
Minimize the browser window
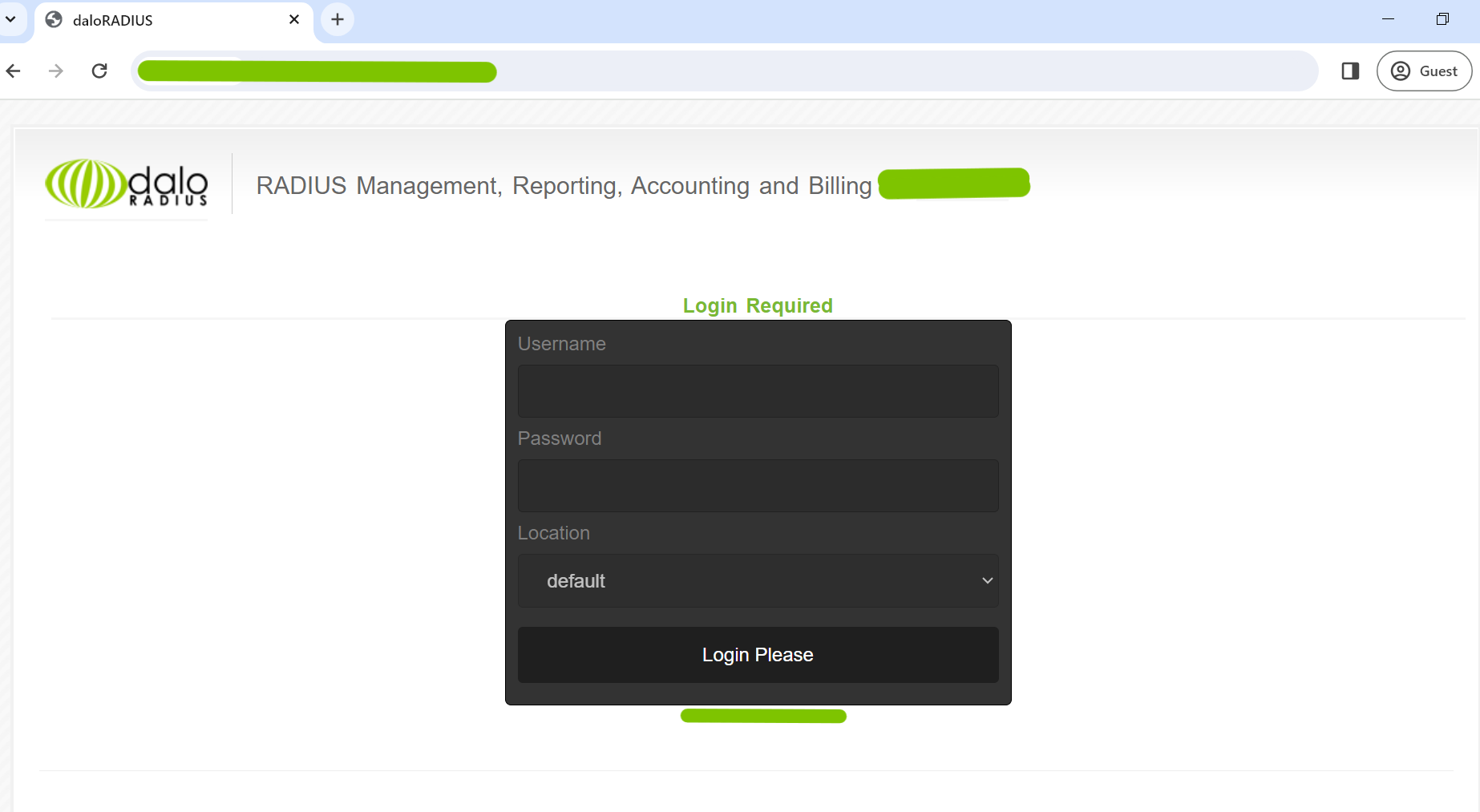(x=1388, y=19)
